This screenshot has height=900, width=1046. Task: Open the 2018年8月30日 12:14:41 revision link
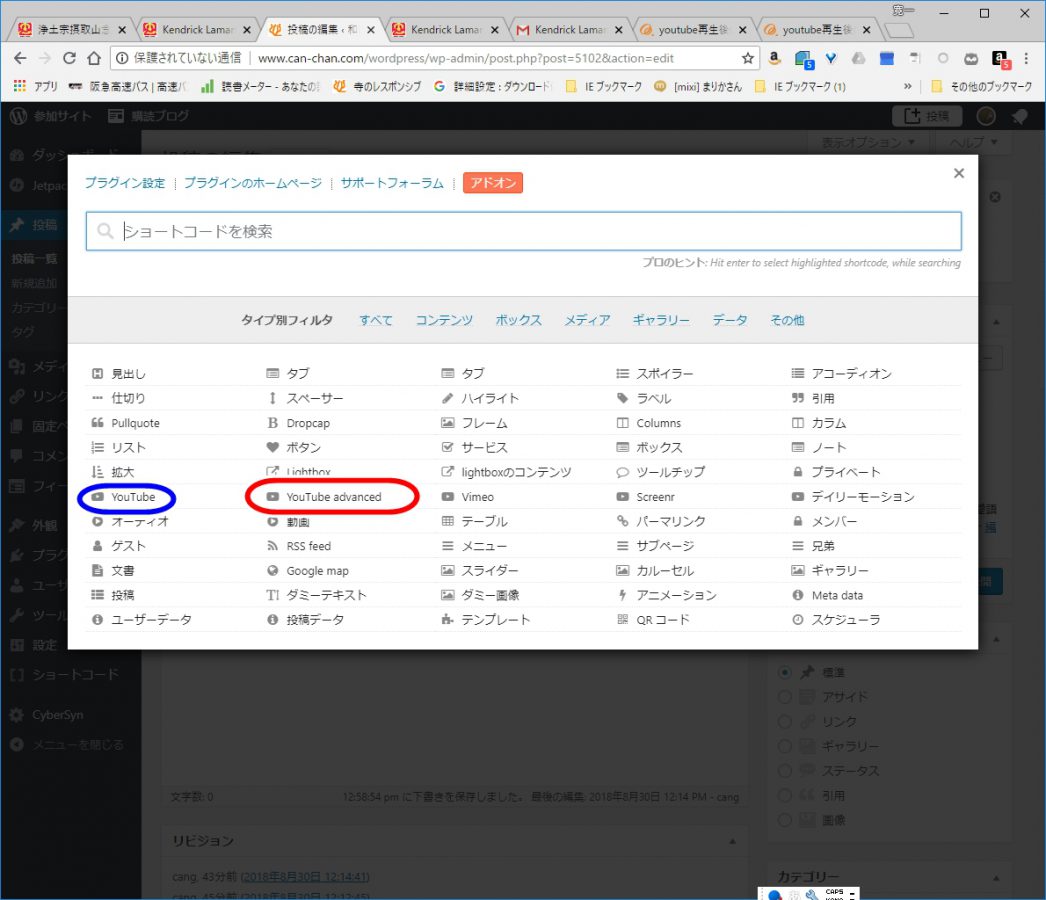pyautogui.click(x=305, y=877)
